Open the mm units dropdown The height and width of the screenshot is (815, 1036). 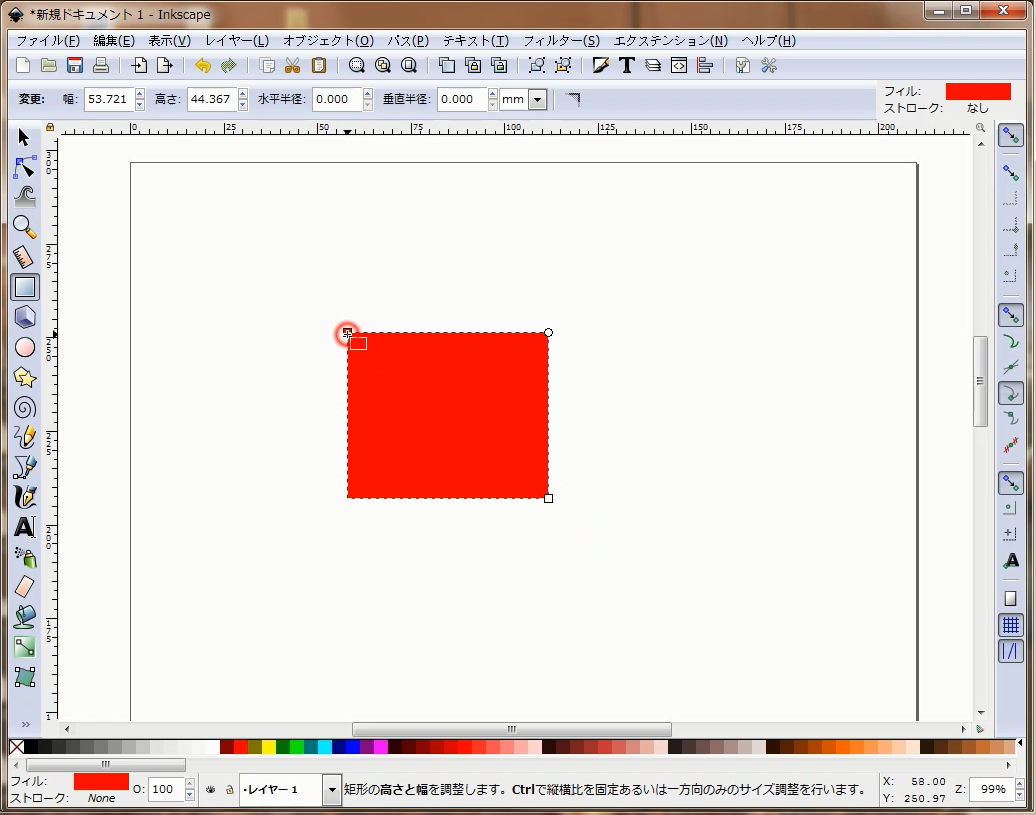(538, 100)
